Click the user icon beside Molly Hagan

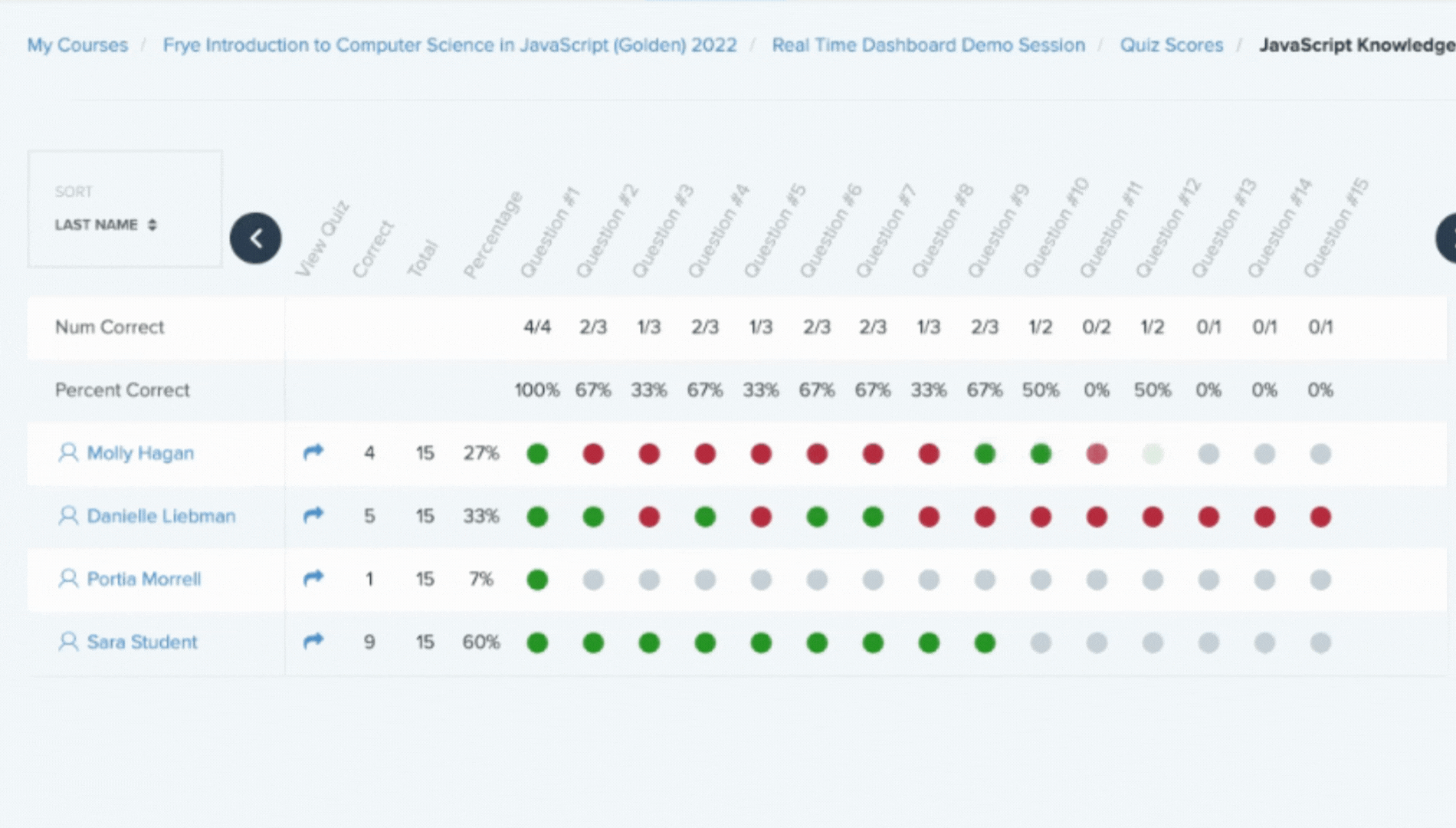coord(68,452)
